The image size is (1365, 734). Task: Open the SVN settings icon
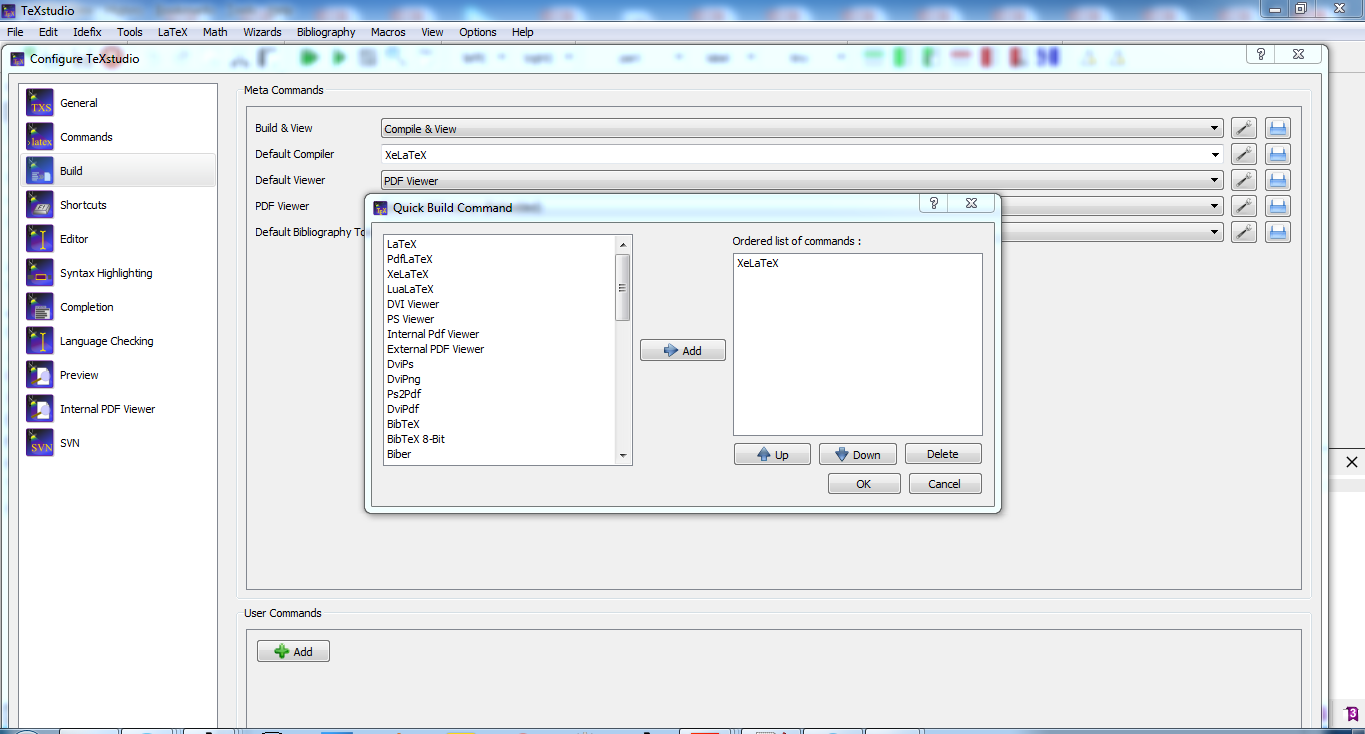pos(40,443)
